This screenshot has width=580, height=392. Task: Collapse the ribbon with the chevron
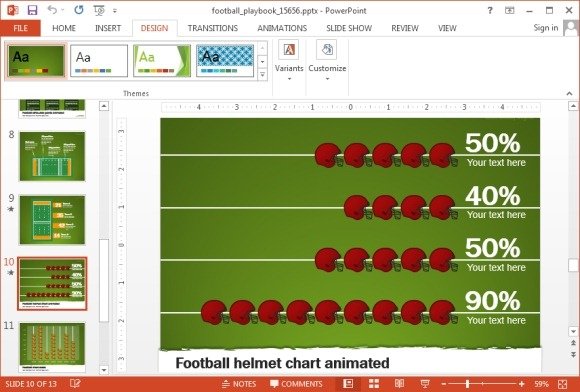(570, 93)
